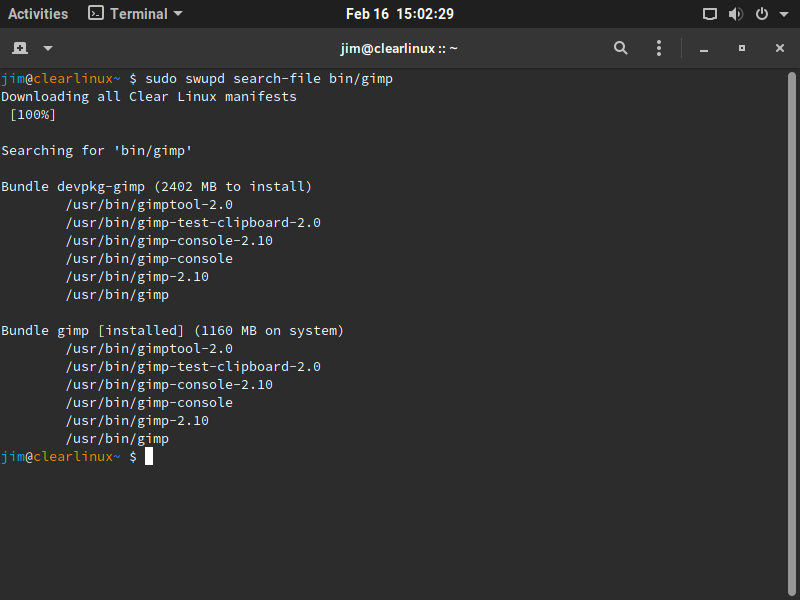Click the Terminal icon in the top bar

click(96, 14)
